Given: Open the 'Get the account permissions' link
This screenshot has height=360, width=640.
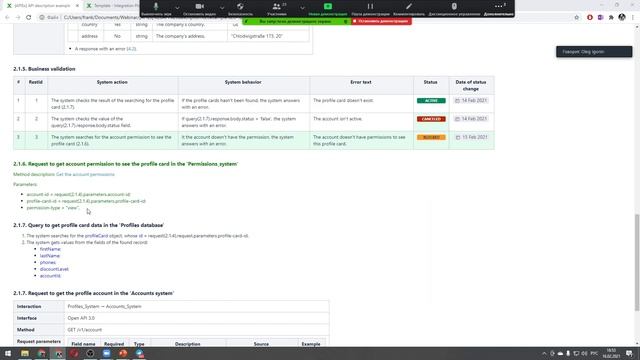Looking at the screenshot, I should [x=85, y=175].
